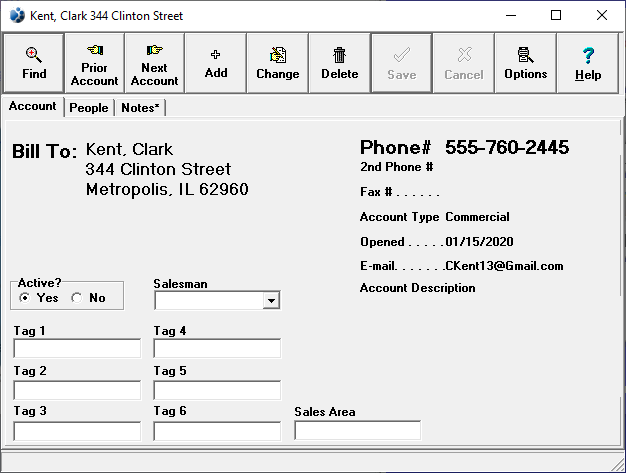This screenshot has height=473, width=626.
Task: Open the Options toolbar button
Action: 525,63
